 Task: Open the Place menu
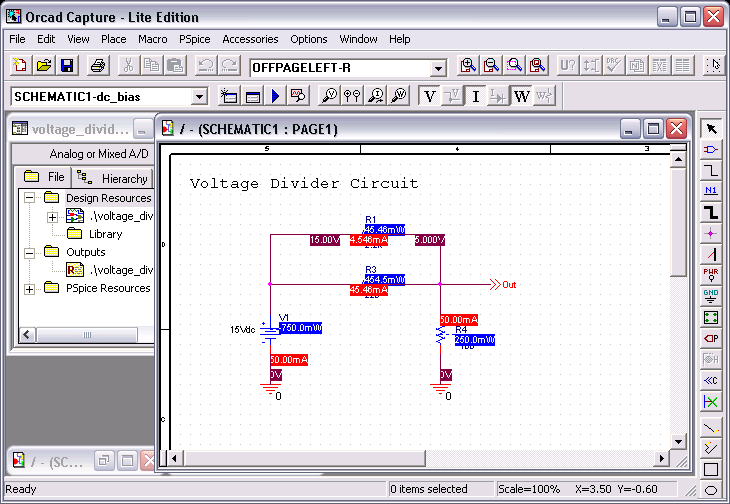click(x=114, y=39)
